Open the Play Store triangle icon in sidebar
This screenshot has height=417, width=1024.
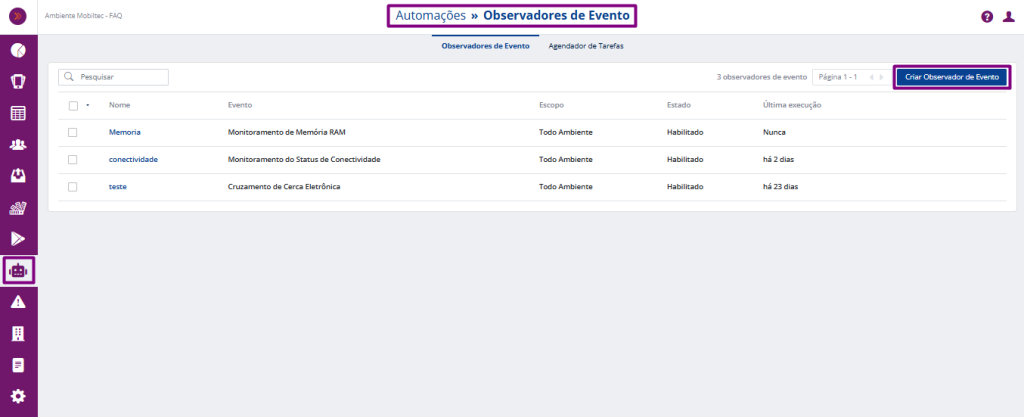pyautogui.click(x=18, y=238)
